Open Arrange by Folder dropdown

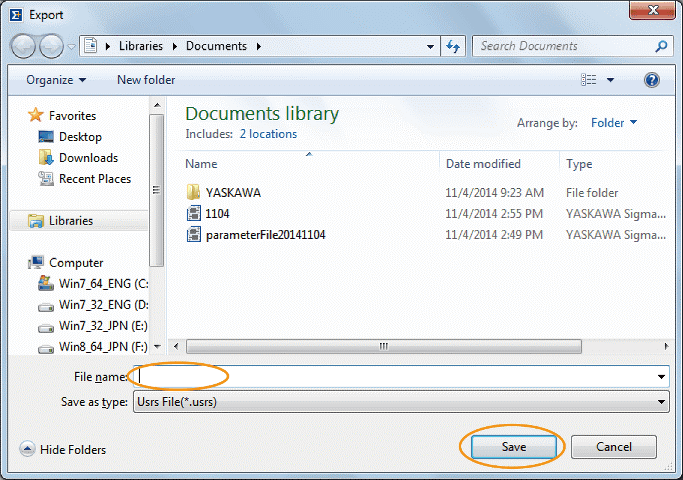(x=614, y=123)
